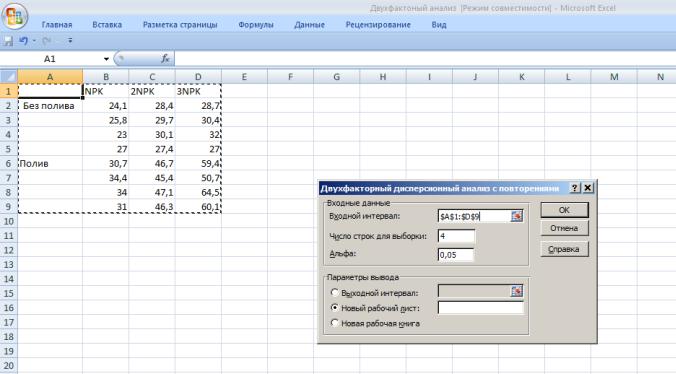Click the Справка button
The image size is (676, 374).
pos(564,249)
